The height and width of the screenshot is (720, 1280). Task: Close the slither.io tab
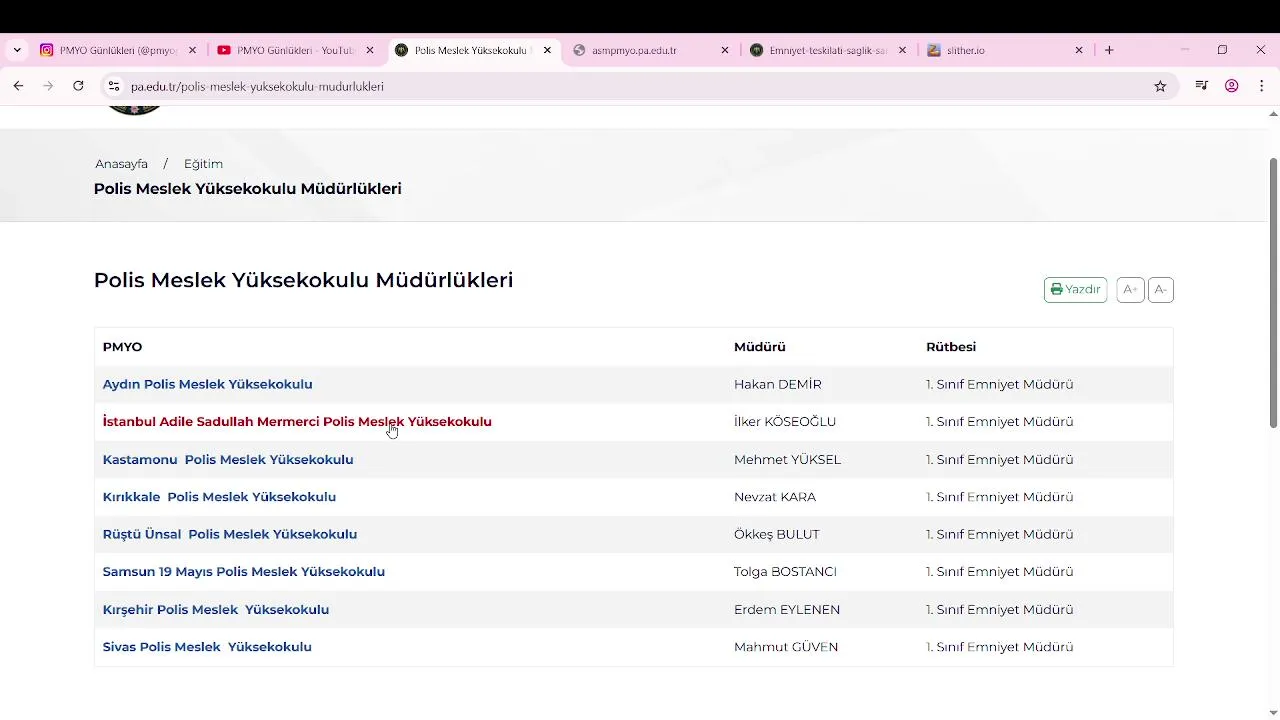[1079, 50]
